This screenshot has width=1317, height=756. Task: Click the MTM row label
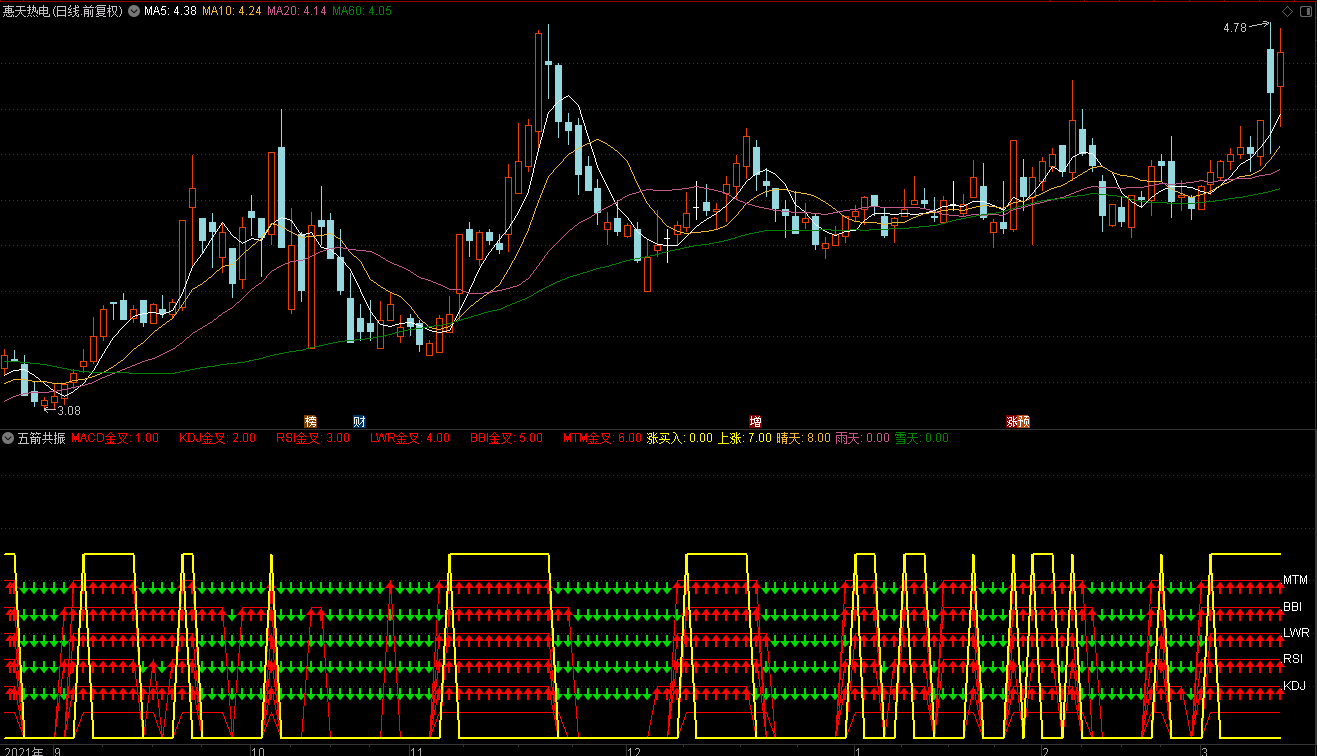tap(1296, 580)
